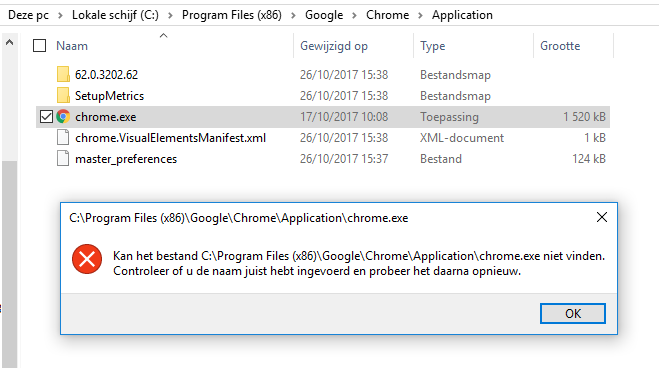Click OK in the error dialog

tap(573, 313)
